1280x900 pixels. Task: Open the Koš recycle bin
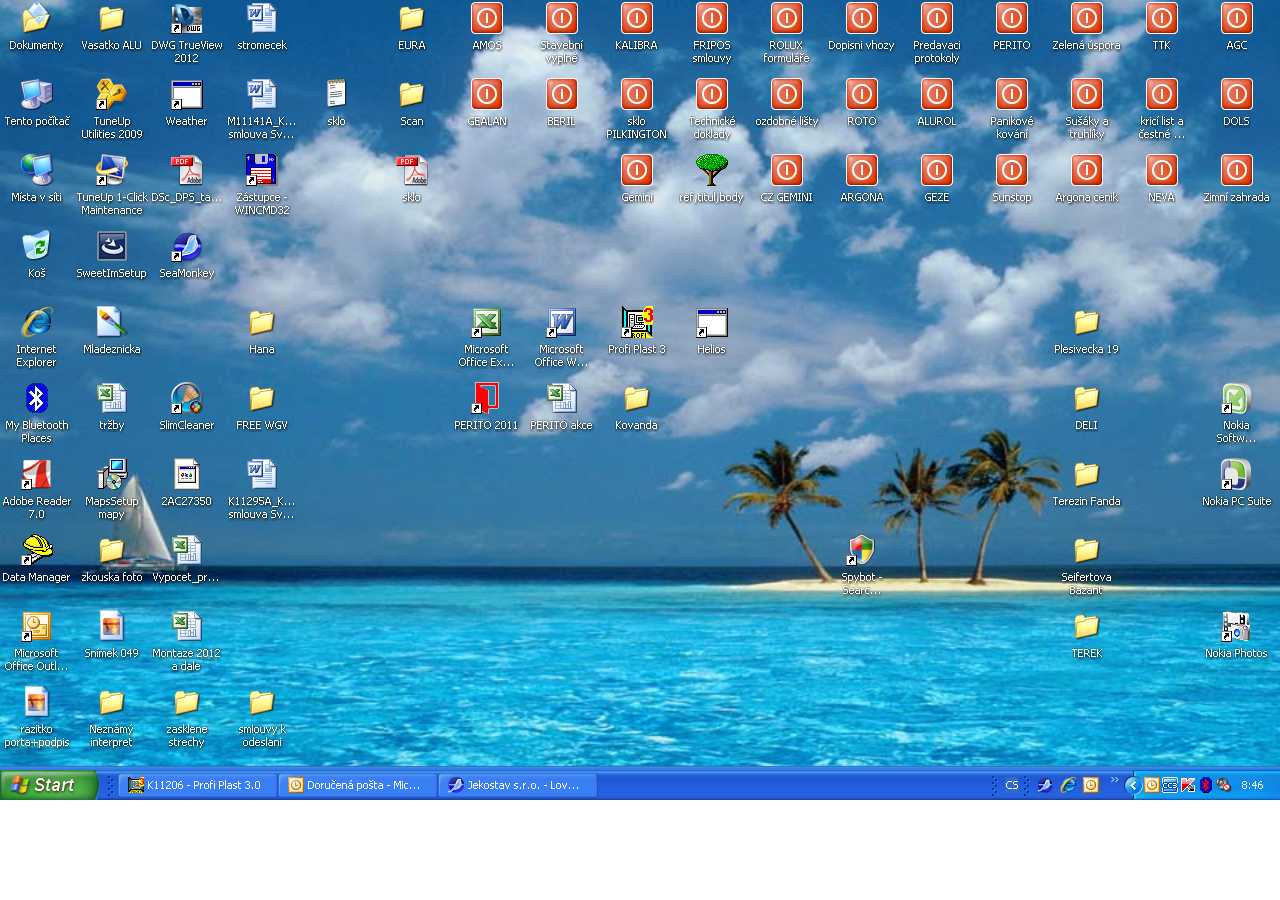[36, 247]
